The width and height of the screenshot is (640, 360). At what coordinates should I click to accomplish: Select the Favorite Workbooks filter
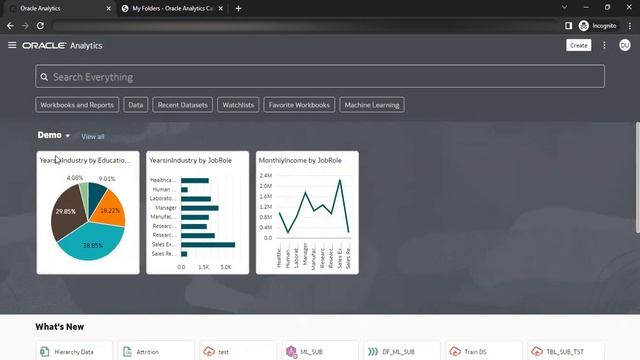[299, 105]
